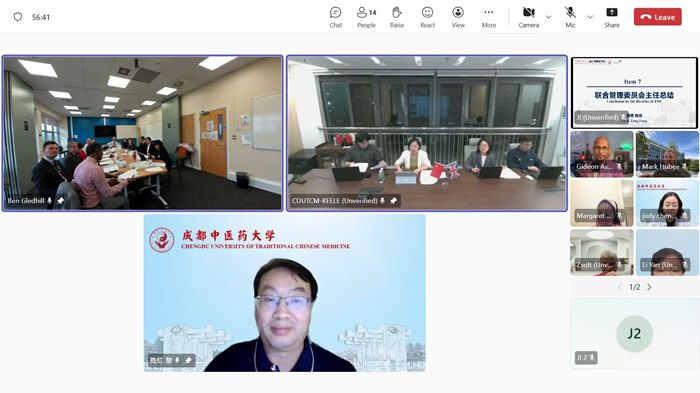Screen dimensions: 700x393
Task: Turn on the Camera
Action: pos(529,17)
